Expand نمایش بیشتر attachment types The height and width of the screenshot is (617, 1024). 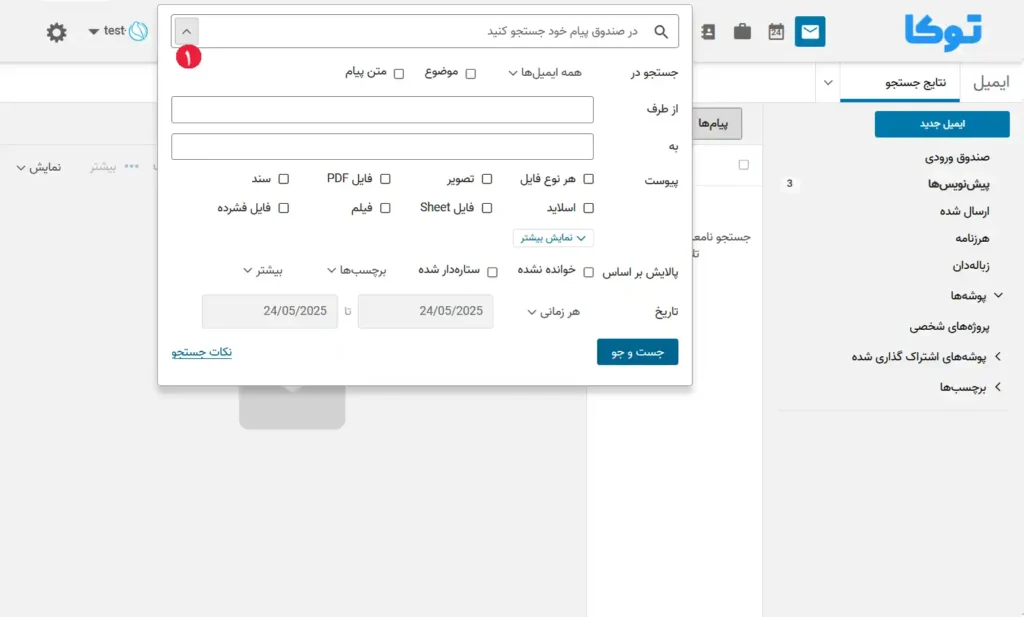point(553,238)
